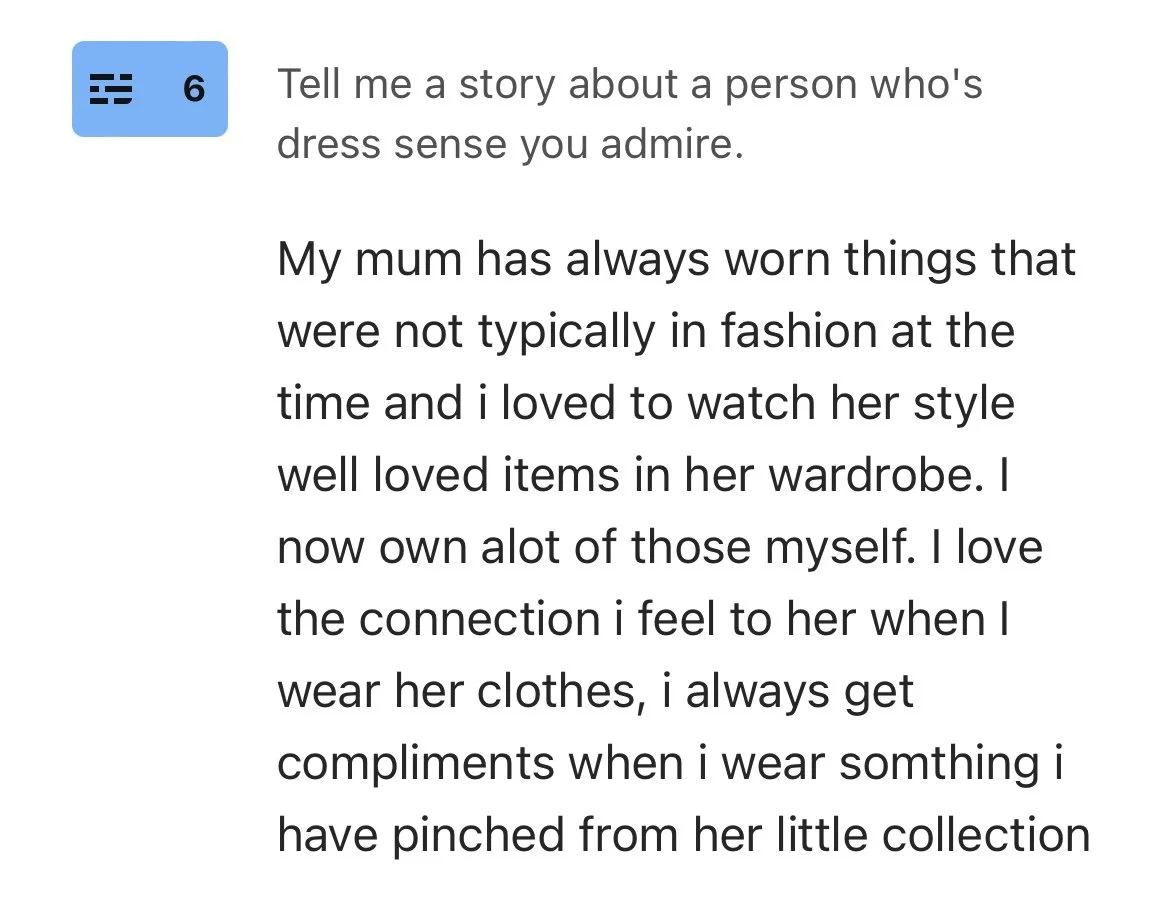Image resolution: width=1170 pixels, height=905 pixels.
Task: Click the line starting "wear her clothes"
Action: [595, 691]
